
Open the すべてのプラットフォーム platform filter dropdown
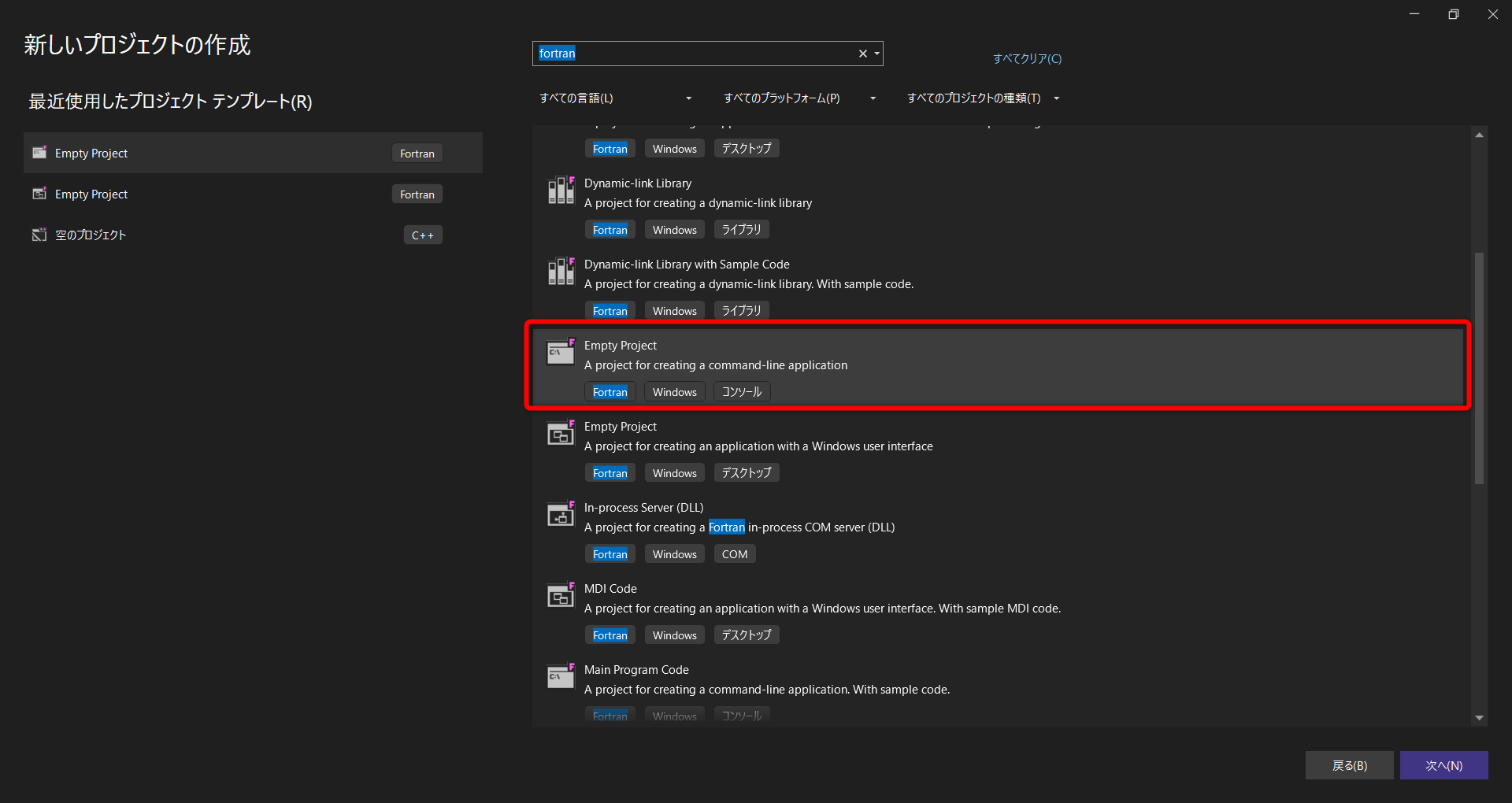pyautogui.click(x=800, y=98)
